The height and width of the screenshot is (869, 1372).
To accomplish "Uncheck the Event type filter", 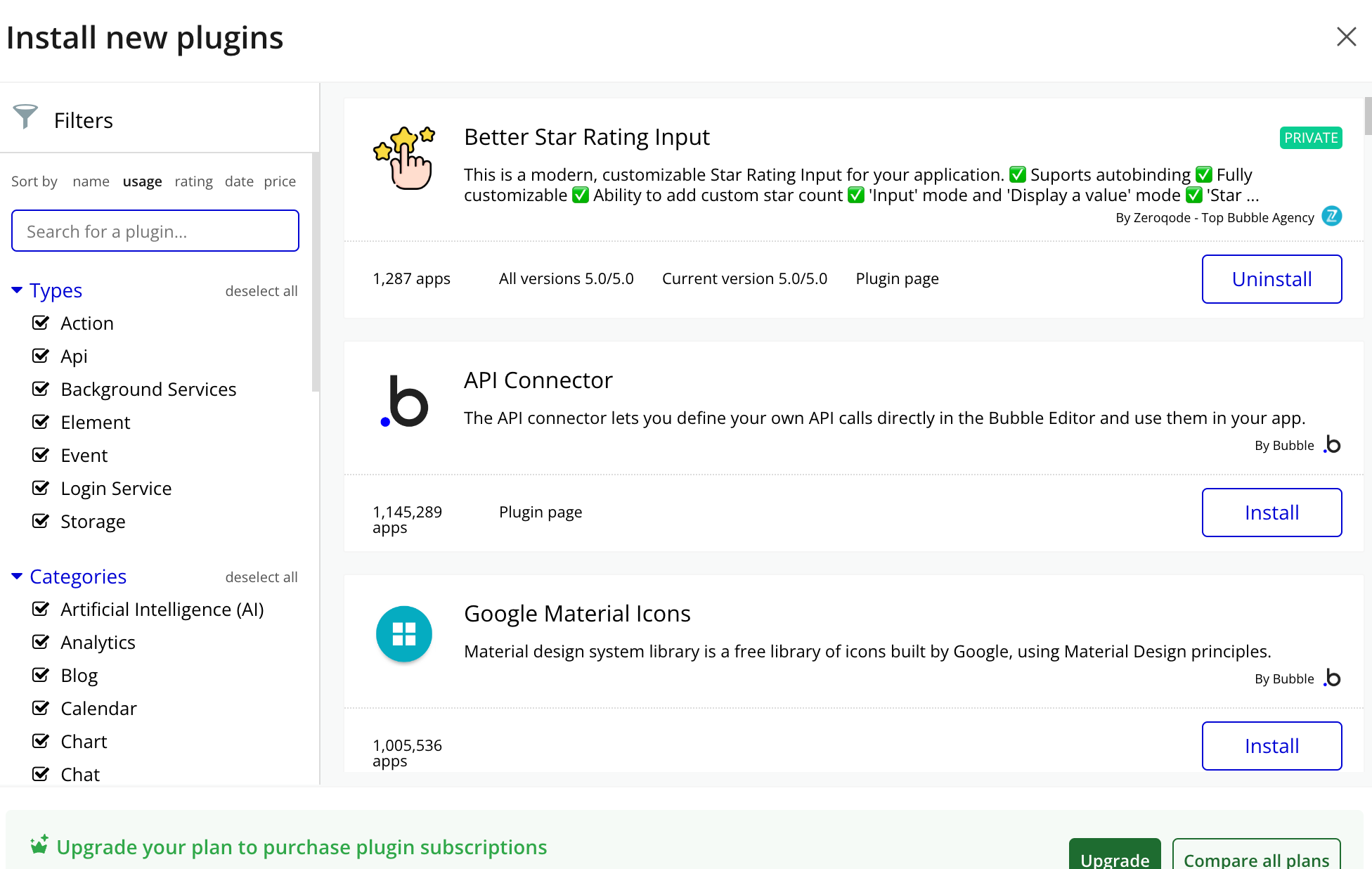I will [x=41, y=455].
